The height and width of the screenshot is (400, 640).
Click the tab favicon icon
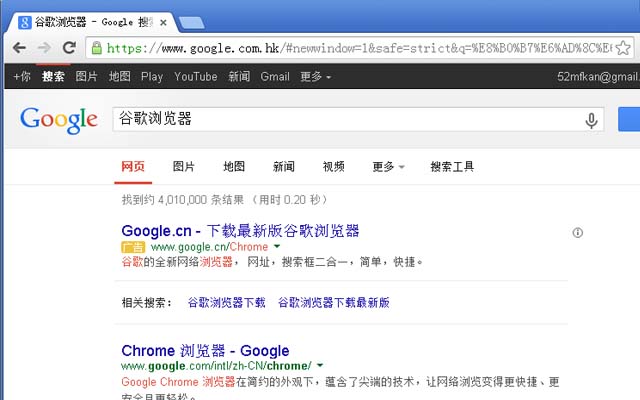coord(24,22)
